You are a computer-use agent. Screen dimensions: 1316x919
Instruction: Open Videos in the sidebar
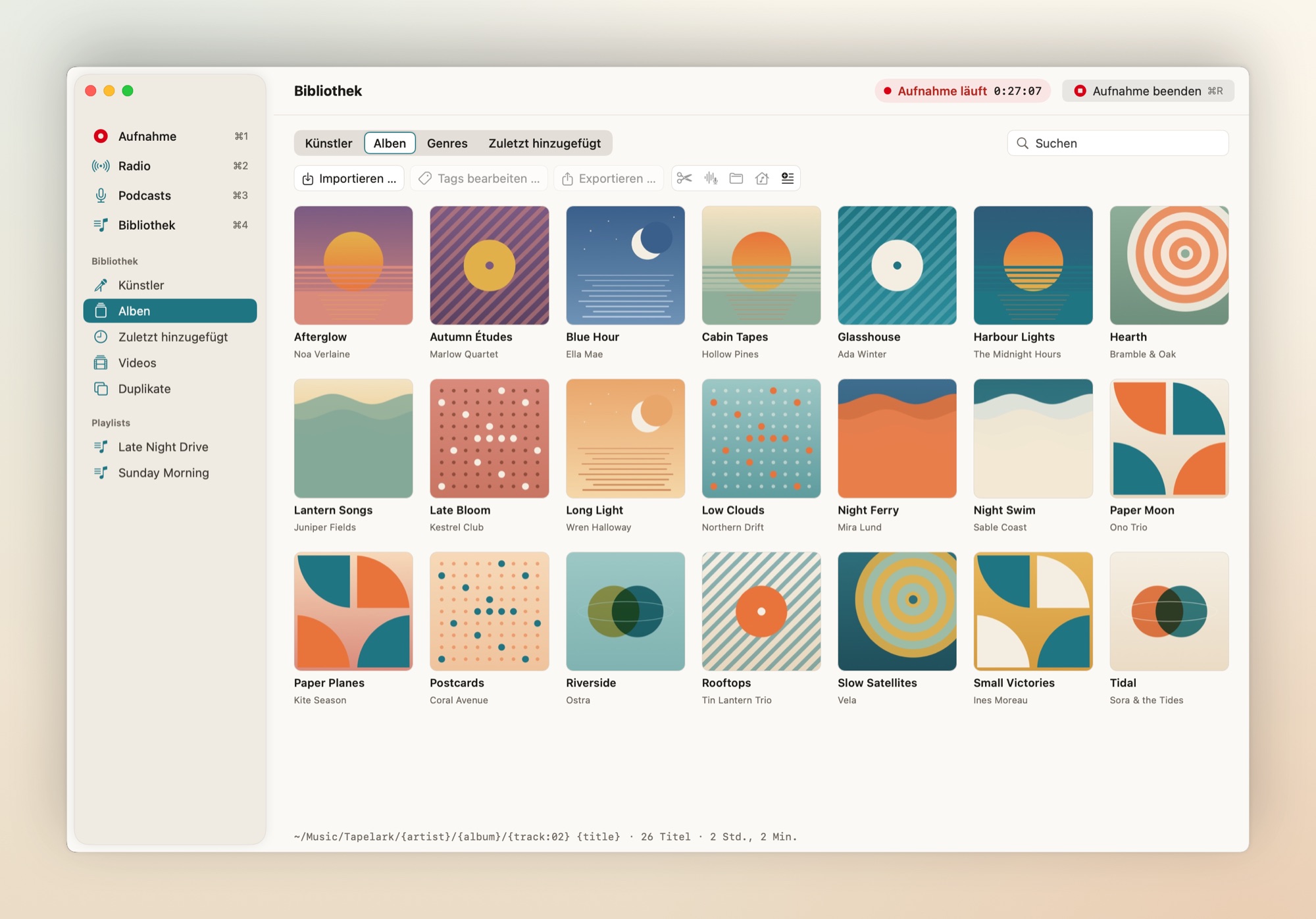pos(170,363)
